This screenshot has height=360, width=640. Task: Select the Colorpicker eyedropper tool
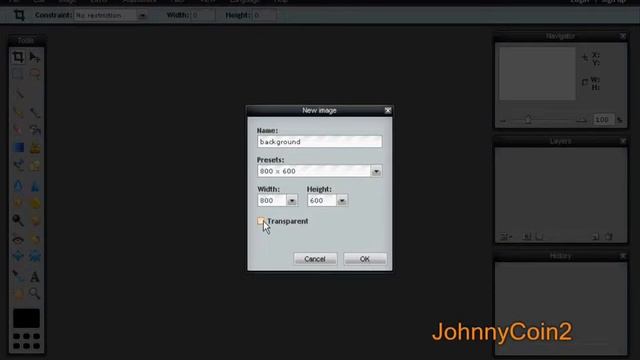18,276
